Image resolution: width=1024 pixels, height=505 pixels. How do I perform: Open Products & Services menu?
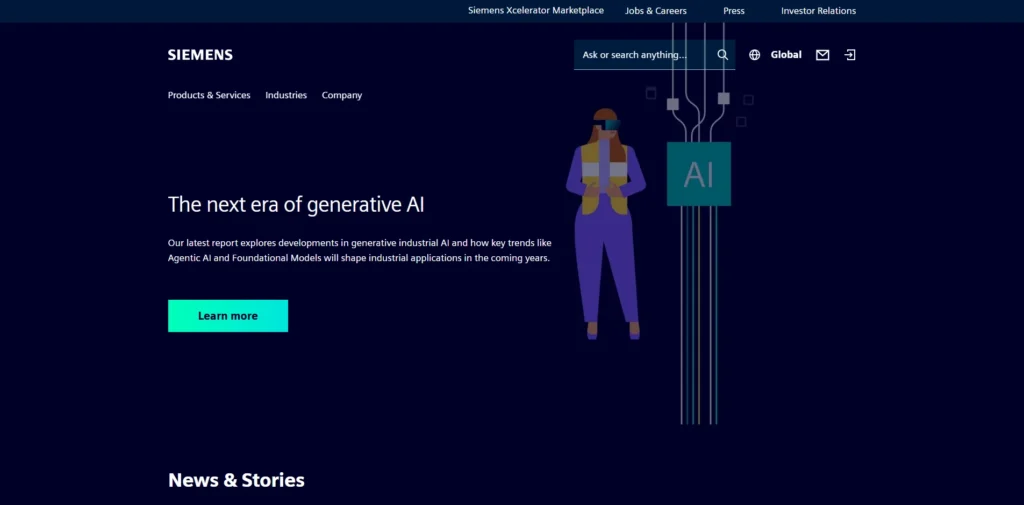click(209, 95)
